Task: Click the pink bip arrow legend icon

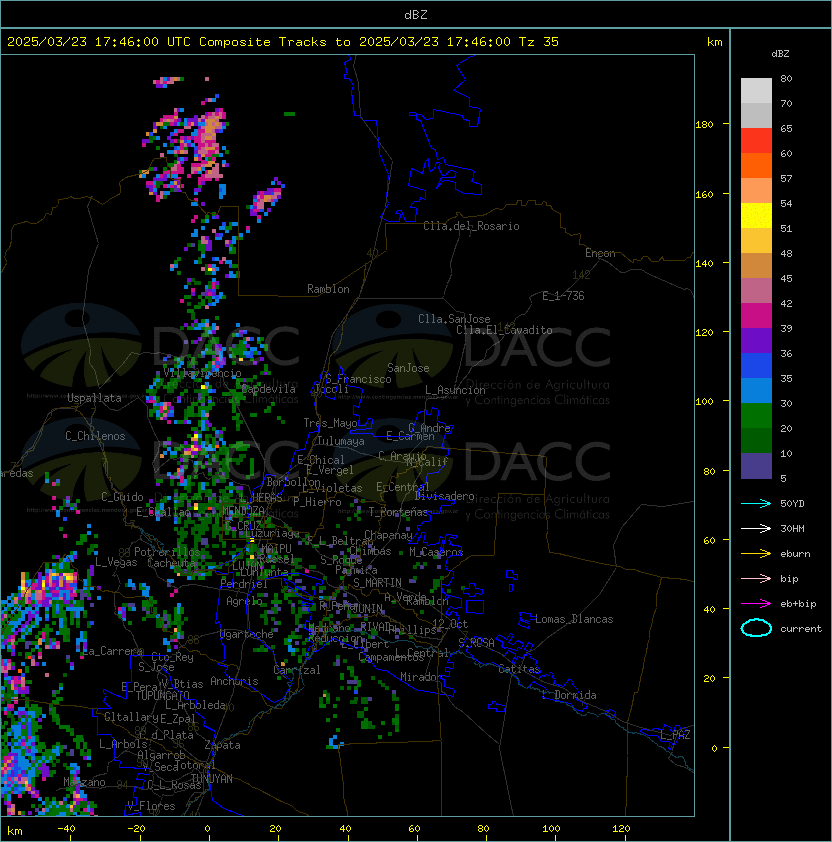Action: [x=756, y=579]
